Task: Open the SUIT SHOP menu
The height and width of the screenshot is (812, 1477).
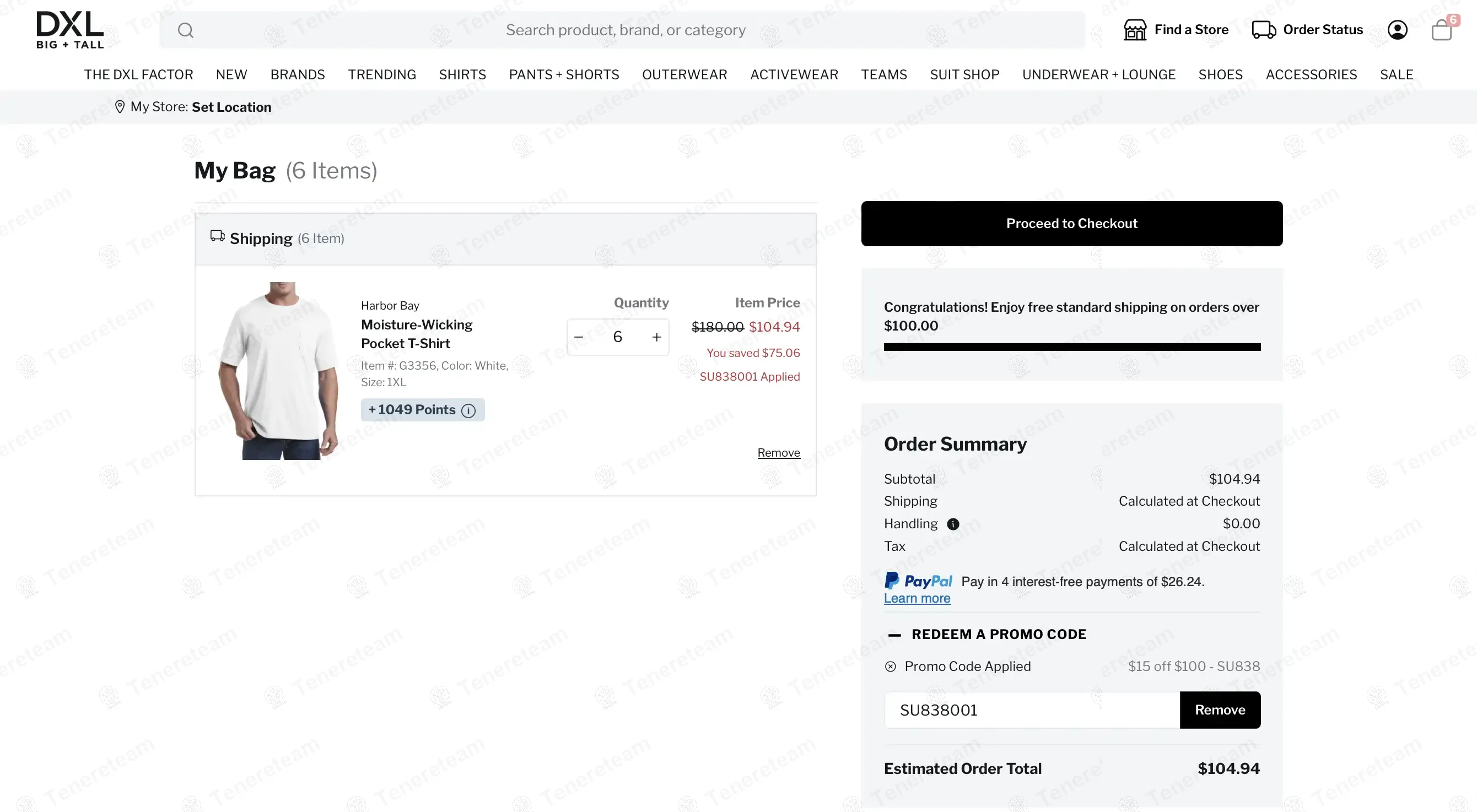Action: (x=964, y=74)
